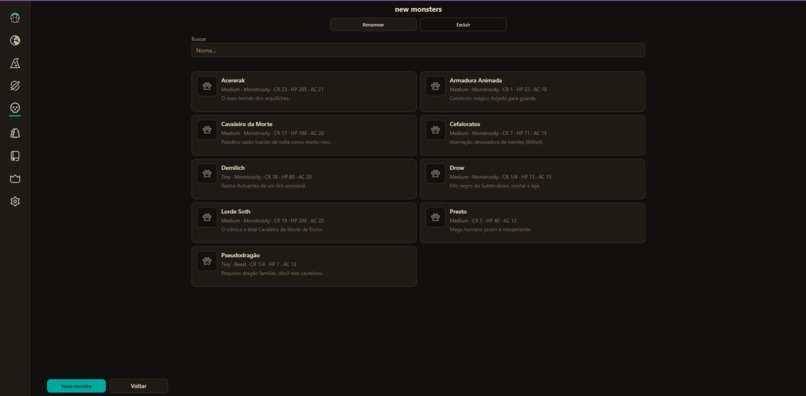
Task: Click Acererak stats line CR 23
Action: pos(272,89)
